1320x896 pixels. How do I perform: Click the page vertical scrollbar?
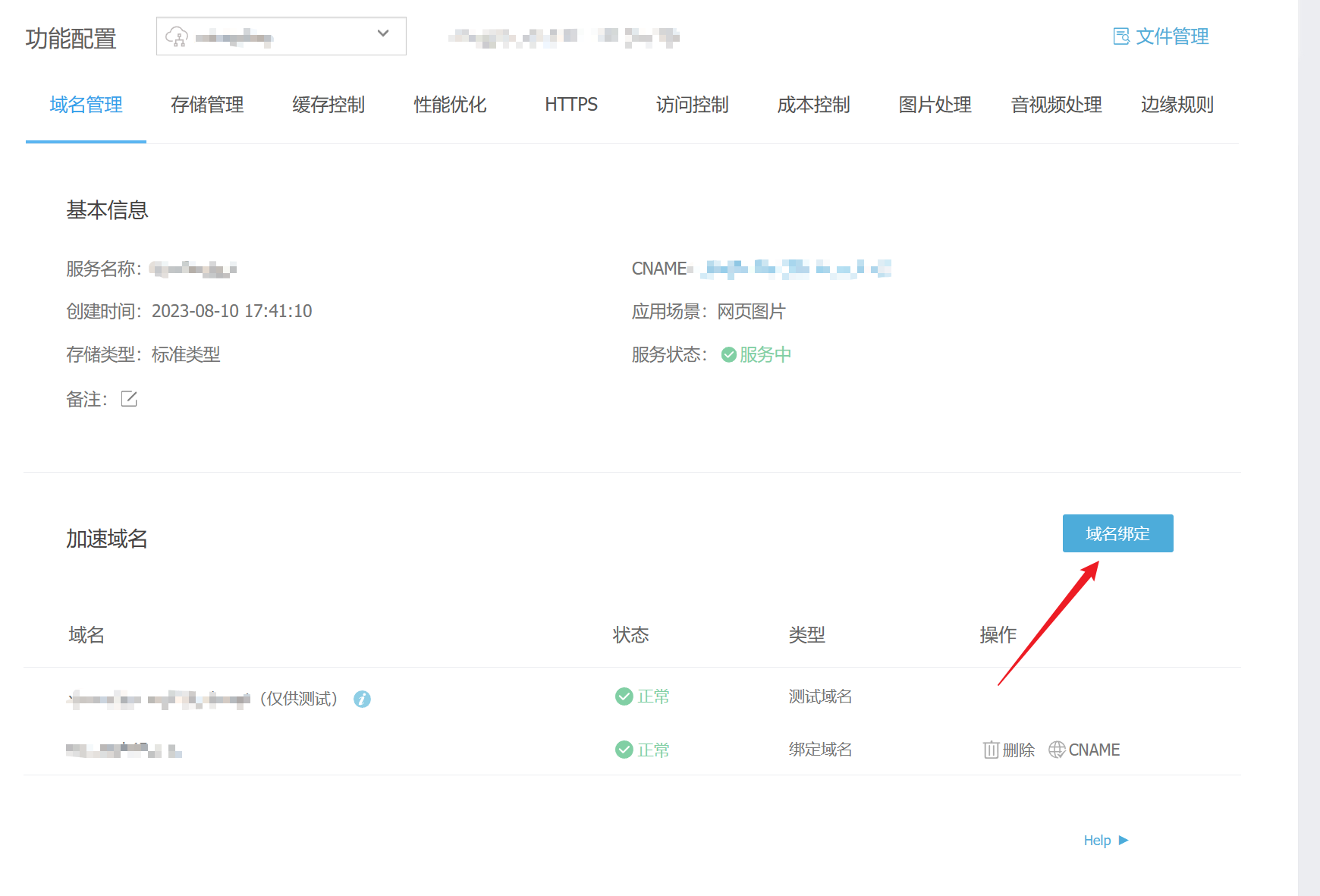tap(1309, 448)
